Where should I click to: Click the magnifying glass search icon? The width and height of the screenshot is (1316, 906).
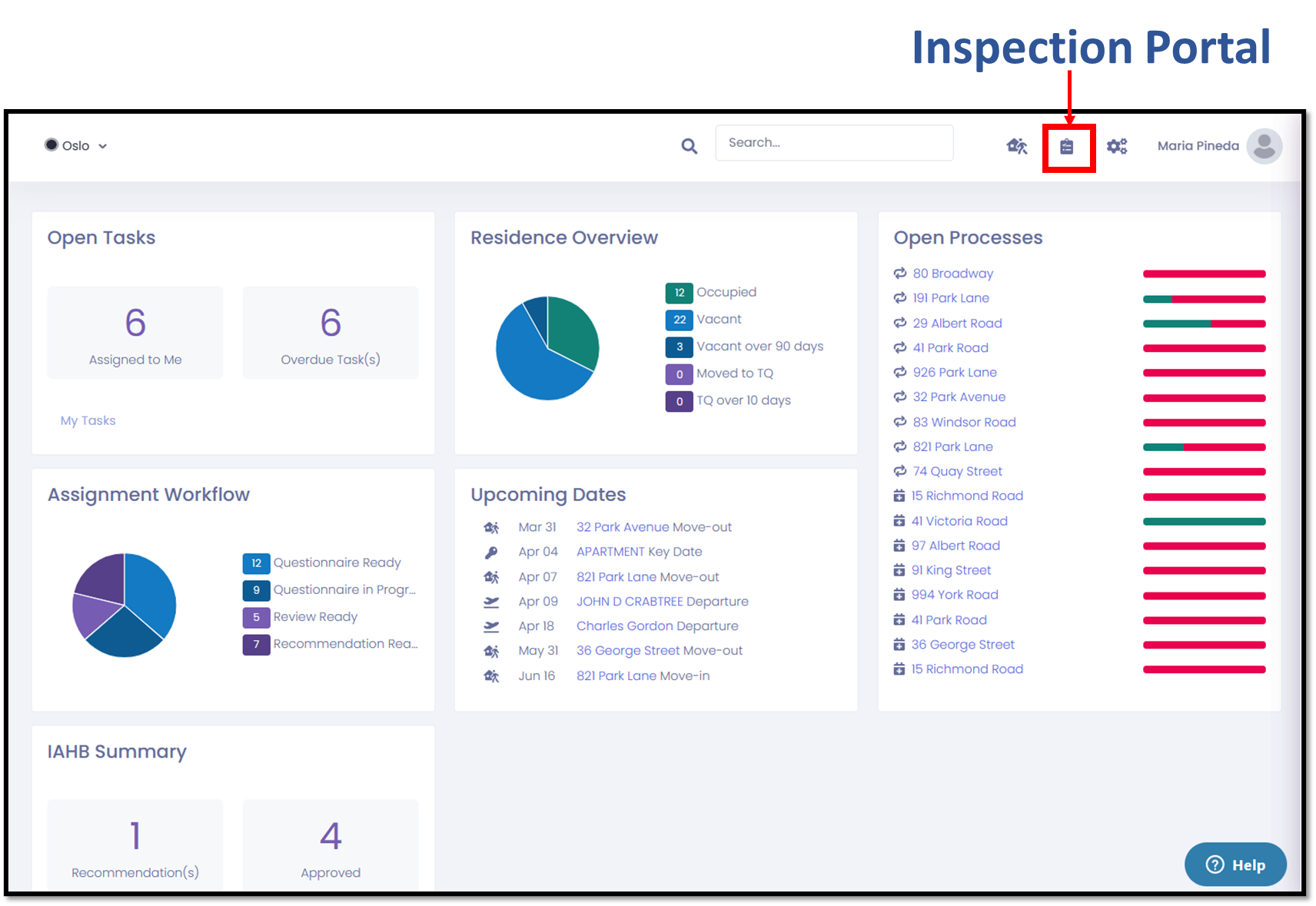tap(689, 146)
